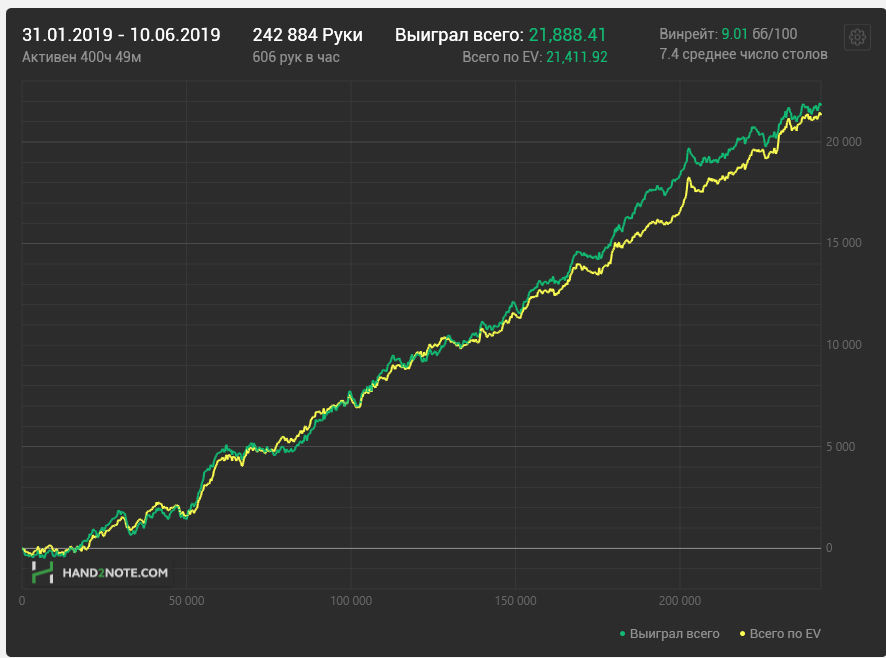Click the y-axis label 20 000
This screenshot has width=886, height=658.
(844, 142)
